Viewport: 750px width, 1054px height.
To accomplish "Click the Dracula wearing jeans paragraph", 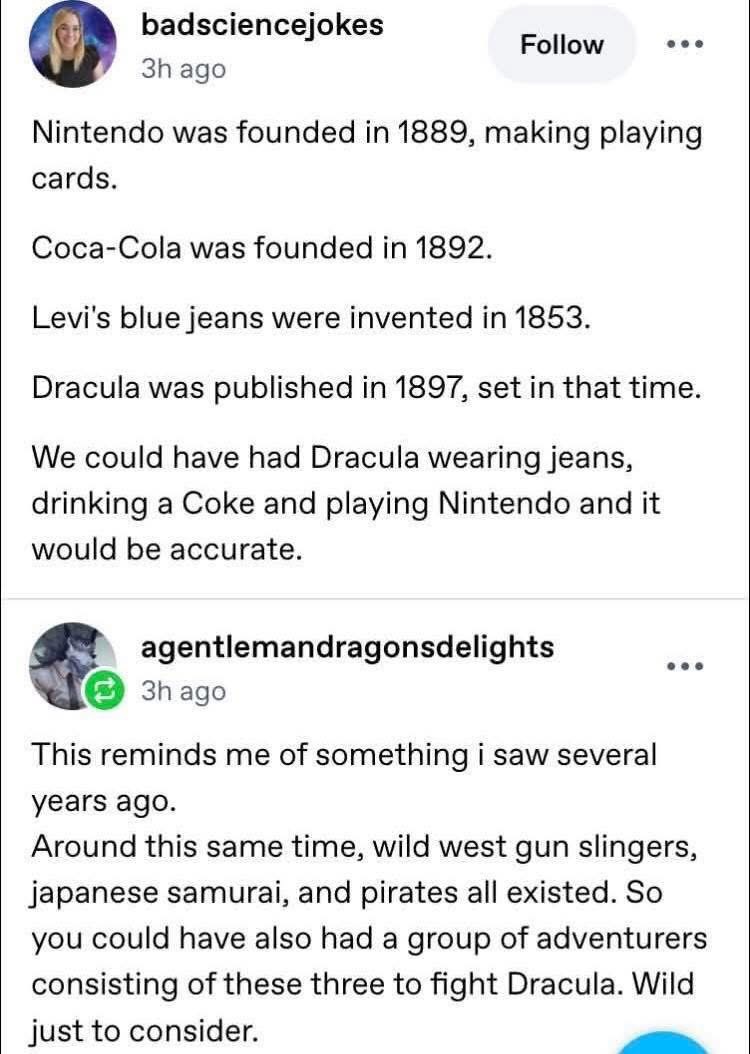I will [346, 503].
